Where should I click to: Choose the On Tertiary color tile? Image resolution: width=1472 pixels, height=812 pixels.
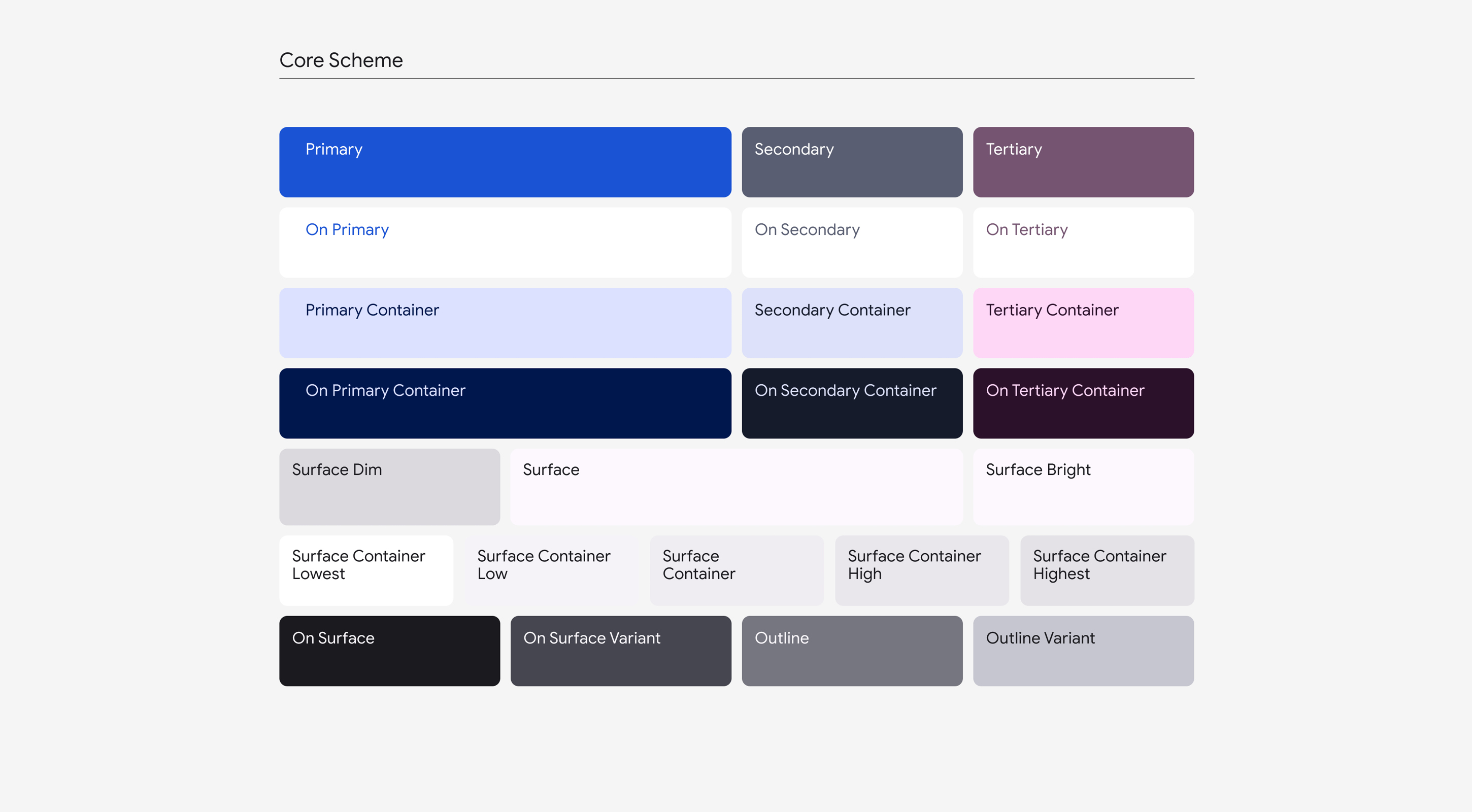[x=1083, y=242]
